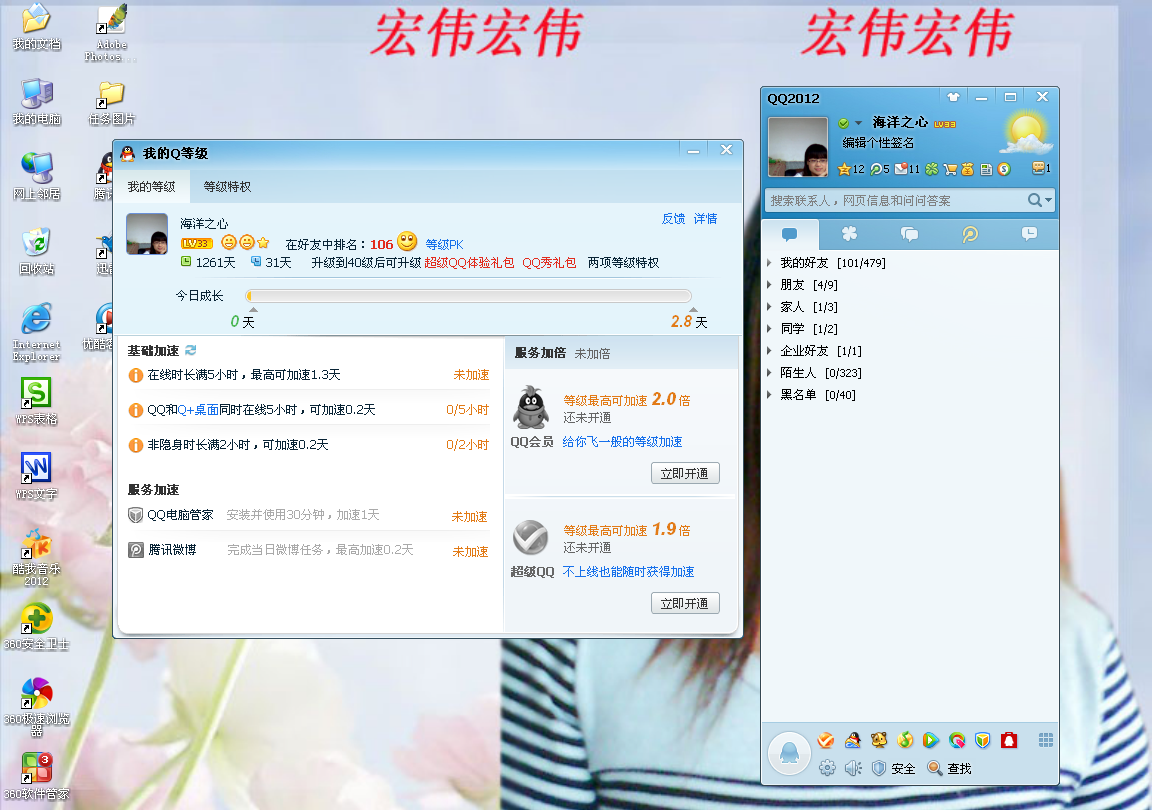Open application manager grid icon

tap(1046, 740)
